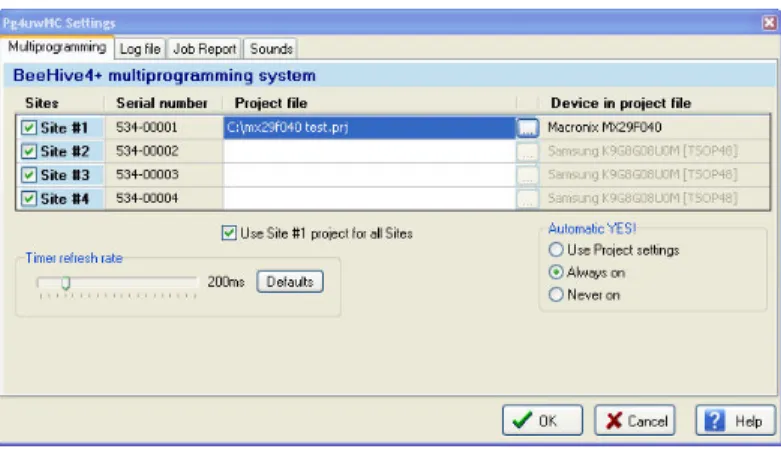This screenshot has height=449, width=781.
Task: Click Samsung device text in Site #2 row
Action: click(x=643, y=150)
